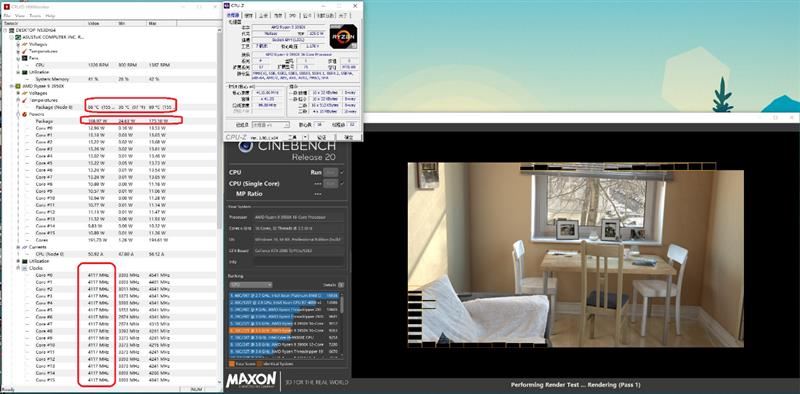Select the Powers Core #0 12.96 W row

click(x=111, y=128)
